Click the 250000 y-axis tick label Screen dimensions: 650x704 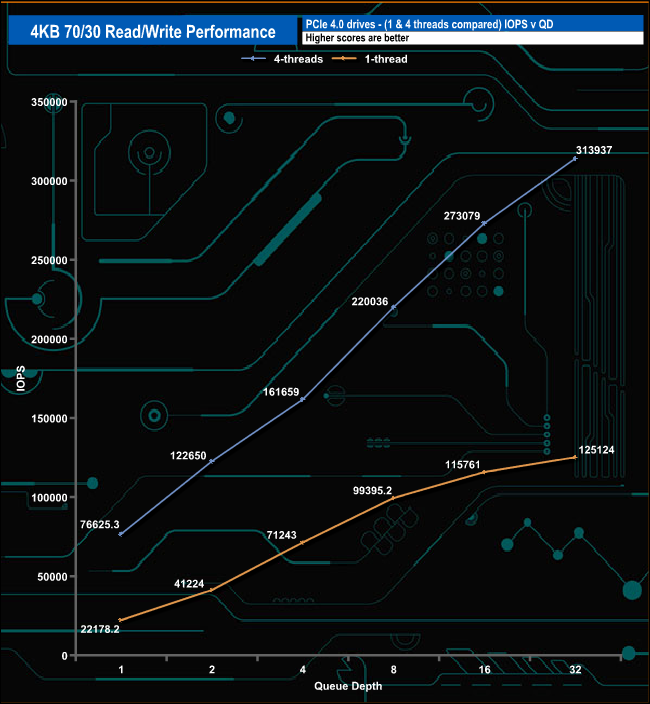coord(49,260)
